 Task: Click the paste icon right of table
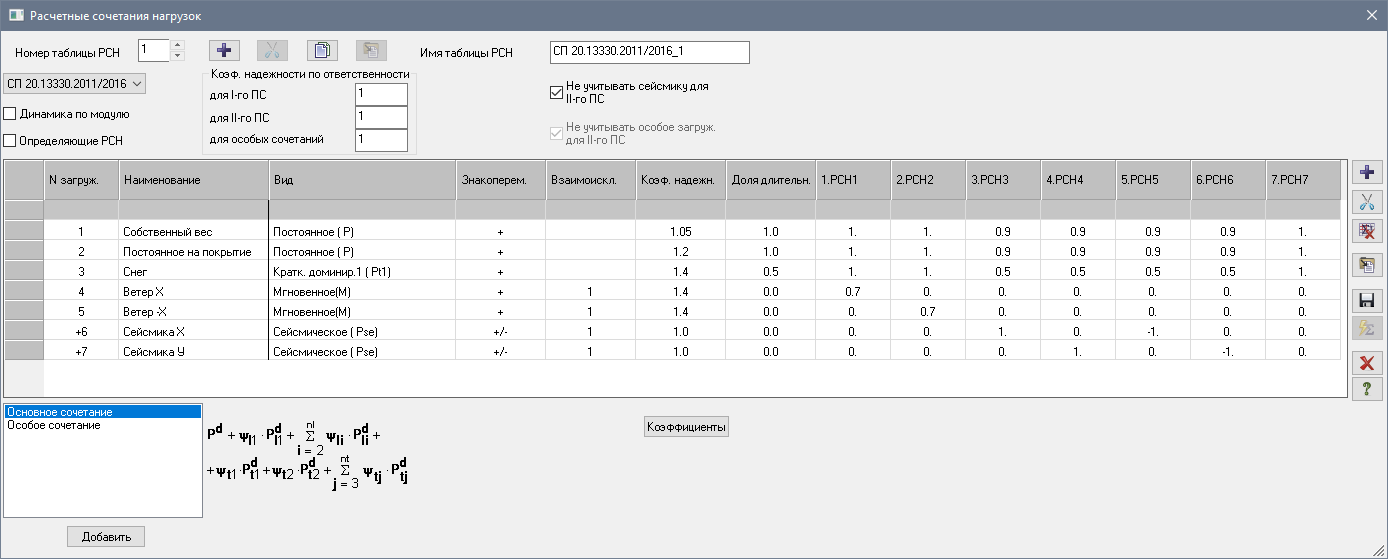[x=1366, y=264]
